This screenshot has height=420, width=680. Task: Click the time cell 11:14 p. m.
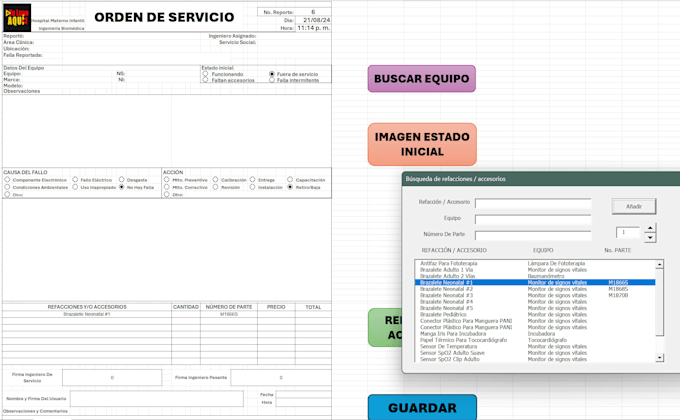(x=313, y=28)
